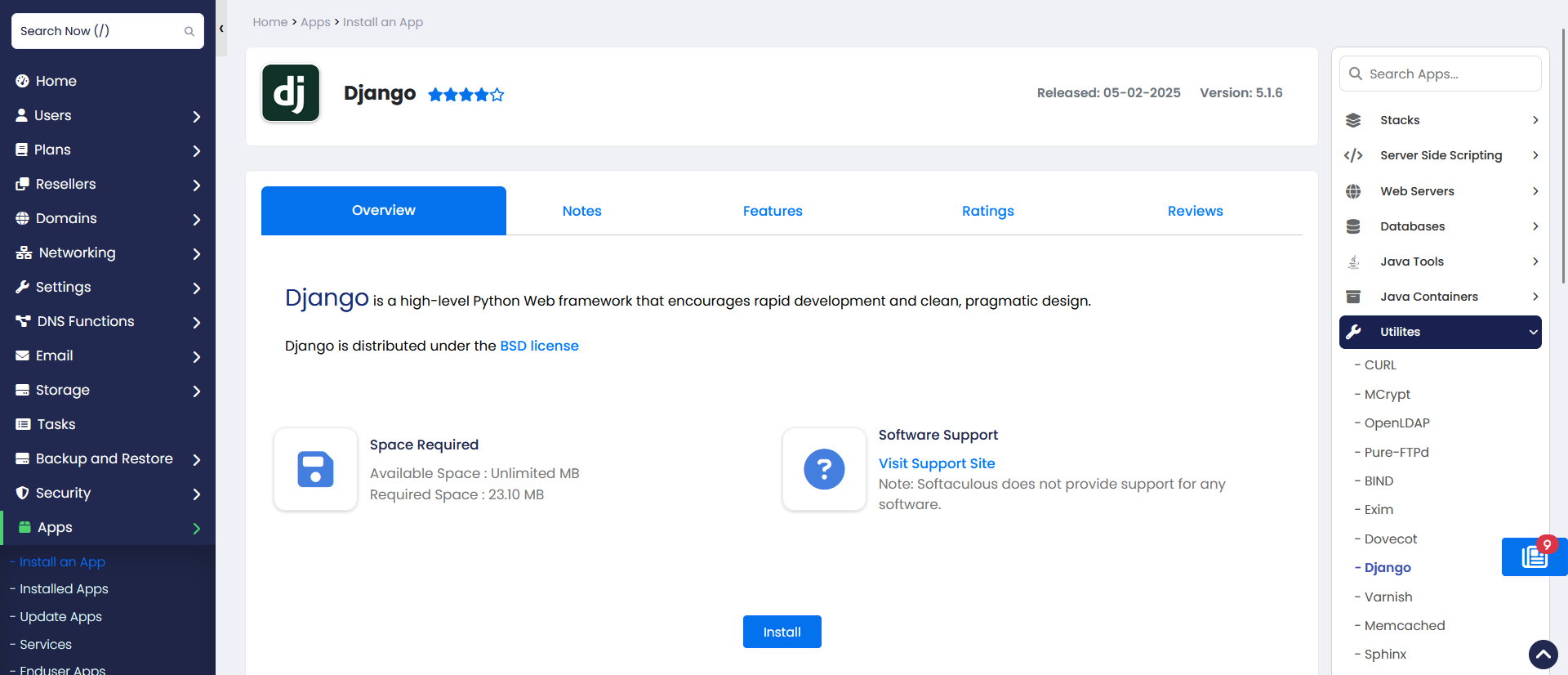Image resolution: width=1568 pixels, height=675 pixels.
Task: Click the scroll-to-top arrow icon
Action: (1543, 654)
